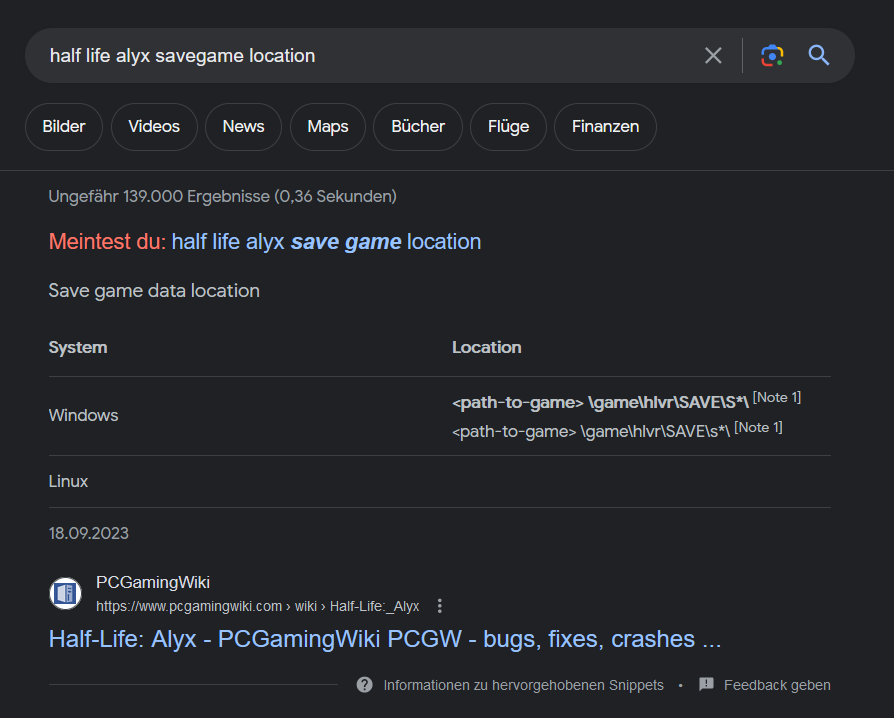This screenshot has width=894, height=718.
Task: Click the 'Location' column header
Action: pos(486,347)
